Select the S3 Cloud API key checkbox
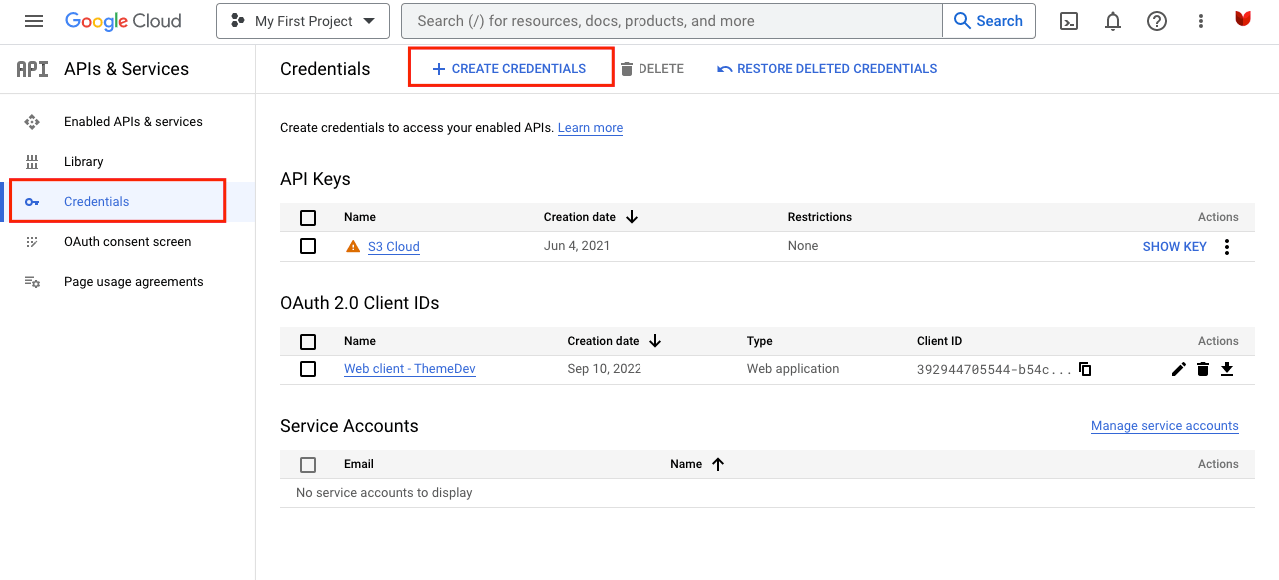1279x580 pixels. pyautogui.click(x=308, y=245)
